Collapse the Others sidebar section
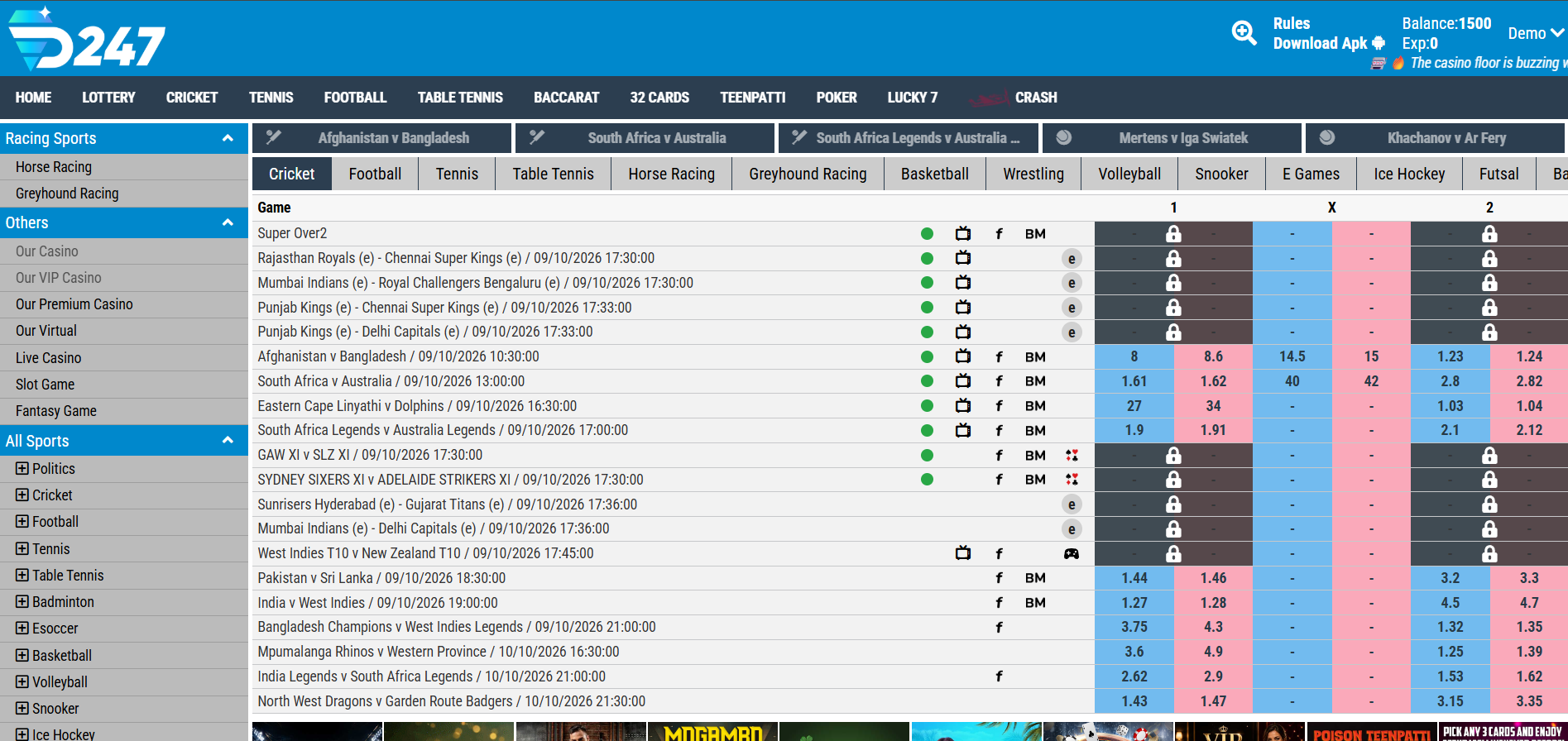 [228, 222]
